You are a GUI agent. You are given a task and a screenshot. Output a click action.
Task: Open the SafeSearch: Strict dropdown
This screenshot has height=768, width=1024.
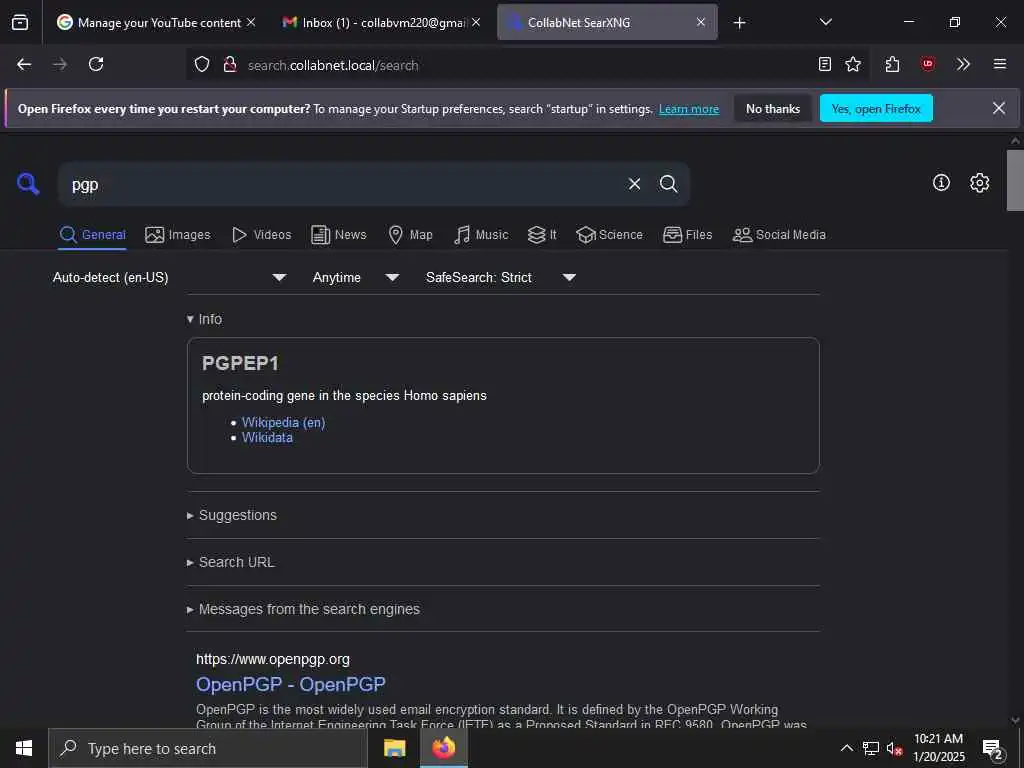point(501,278)
